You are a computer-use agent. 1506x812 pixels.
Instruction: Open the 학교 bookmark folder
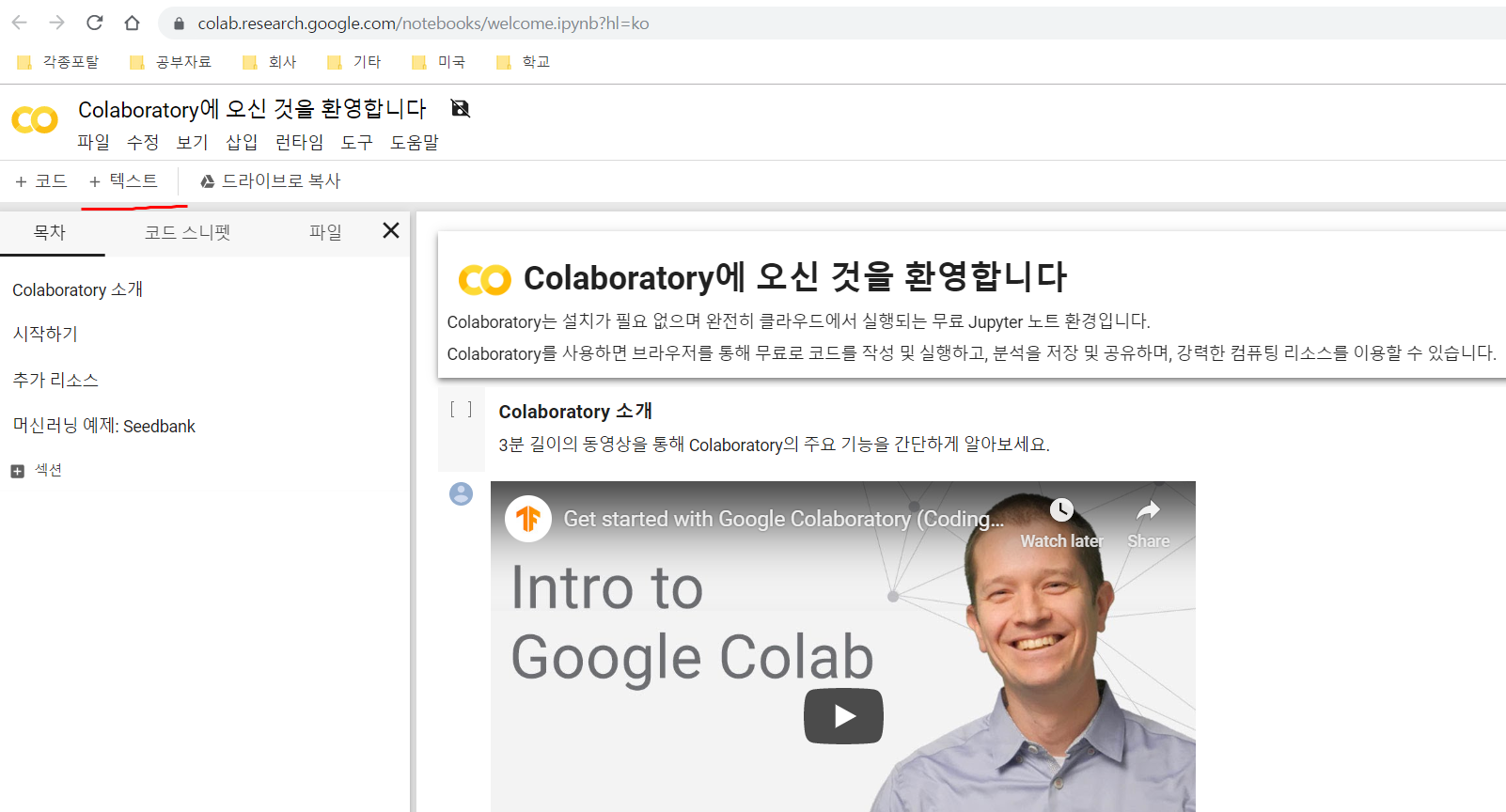[524, 62]
